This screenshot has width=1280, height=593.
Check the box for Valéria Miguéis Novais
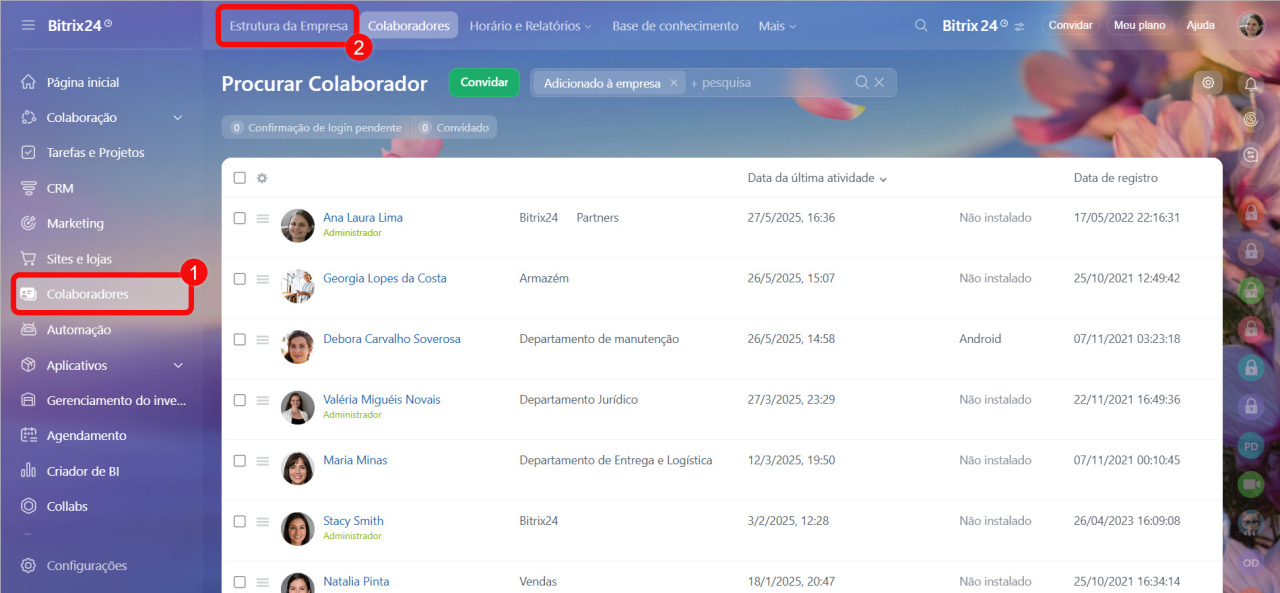click(x=239, y=400)
